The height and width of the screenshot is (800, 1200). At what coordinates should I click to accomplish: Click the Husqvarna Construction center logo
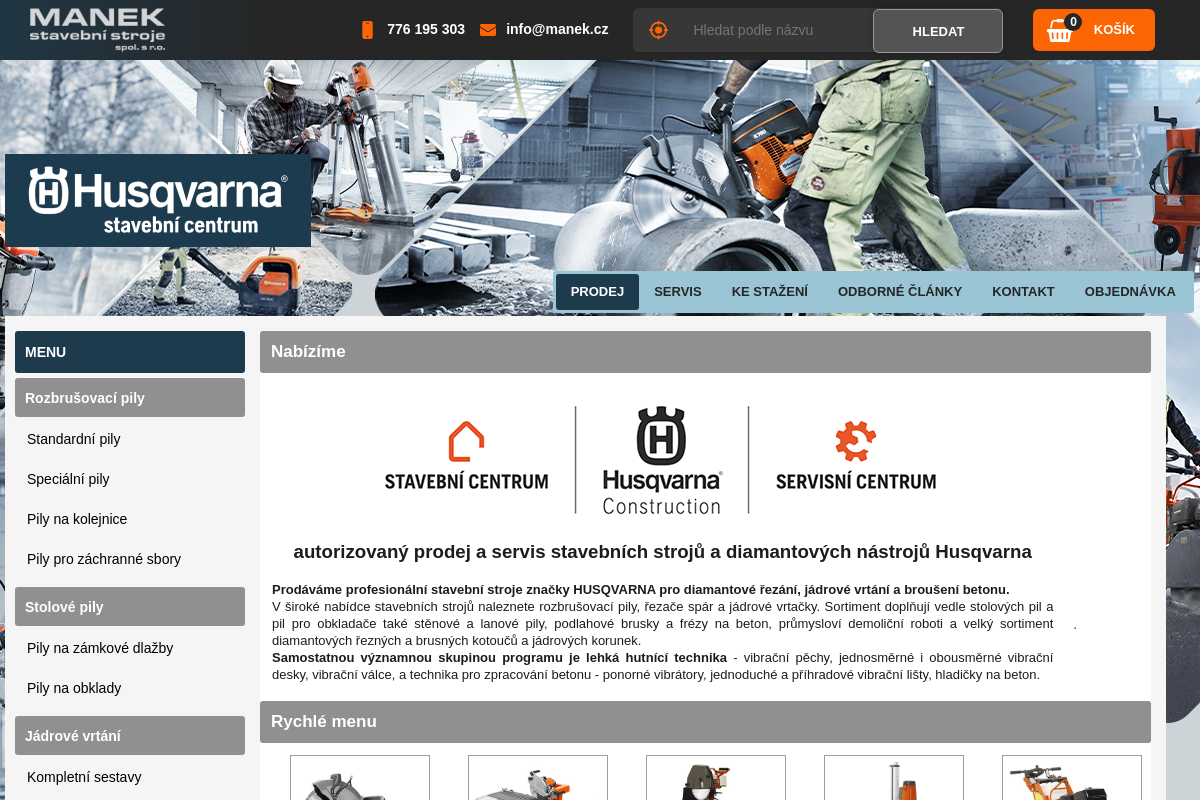661,460
